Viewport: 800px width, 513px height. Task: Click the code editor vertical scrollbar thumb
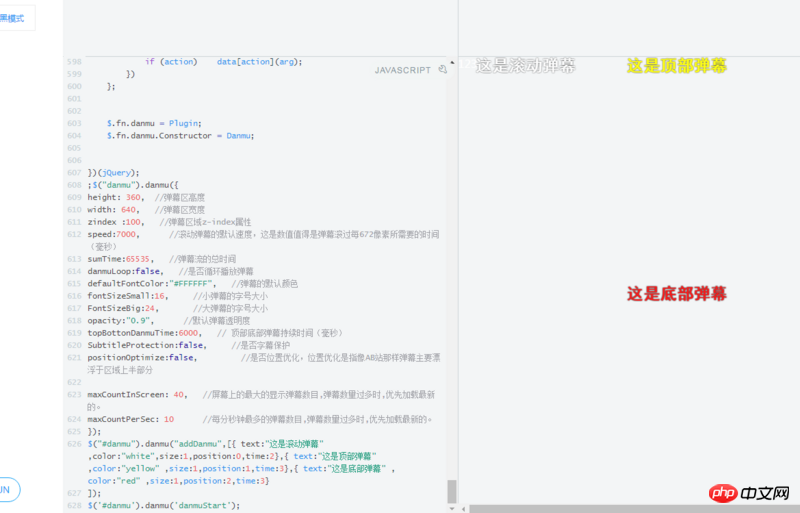point(452,491)
